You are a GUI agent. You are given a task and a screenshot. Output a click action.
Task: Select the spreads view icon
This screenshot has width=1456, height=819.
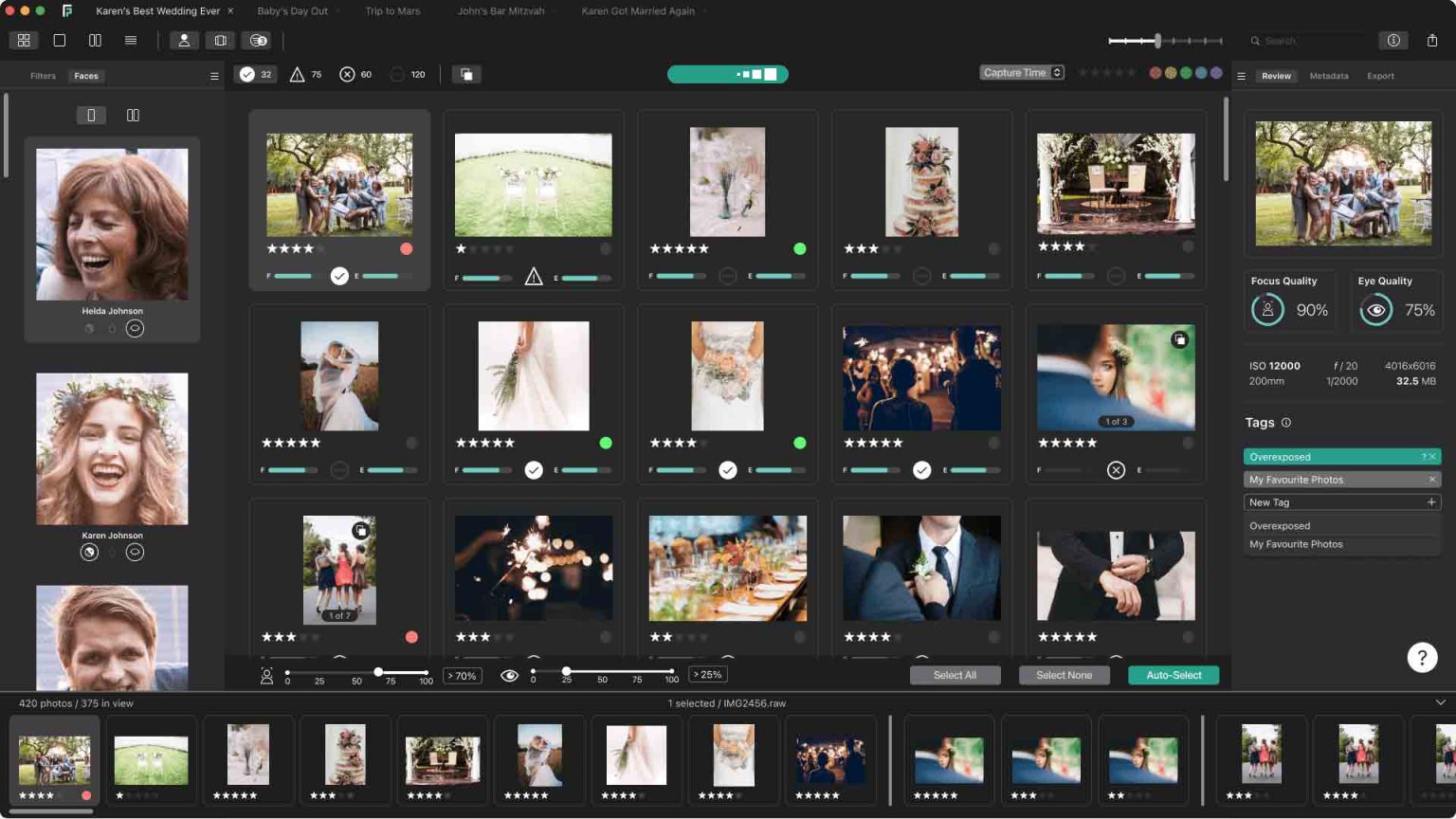click(x=220, y=40)
